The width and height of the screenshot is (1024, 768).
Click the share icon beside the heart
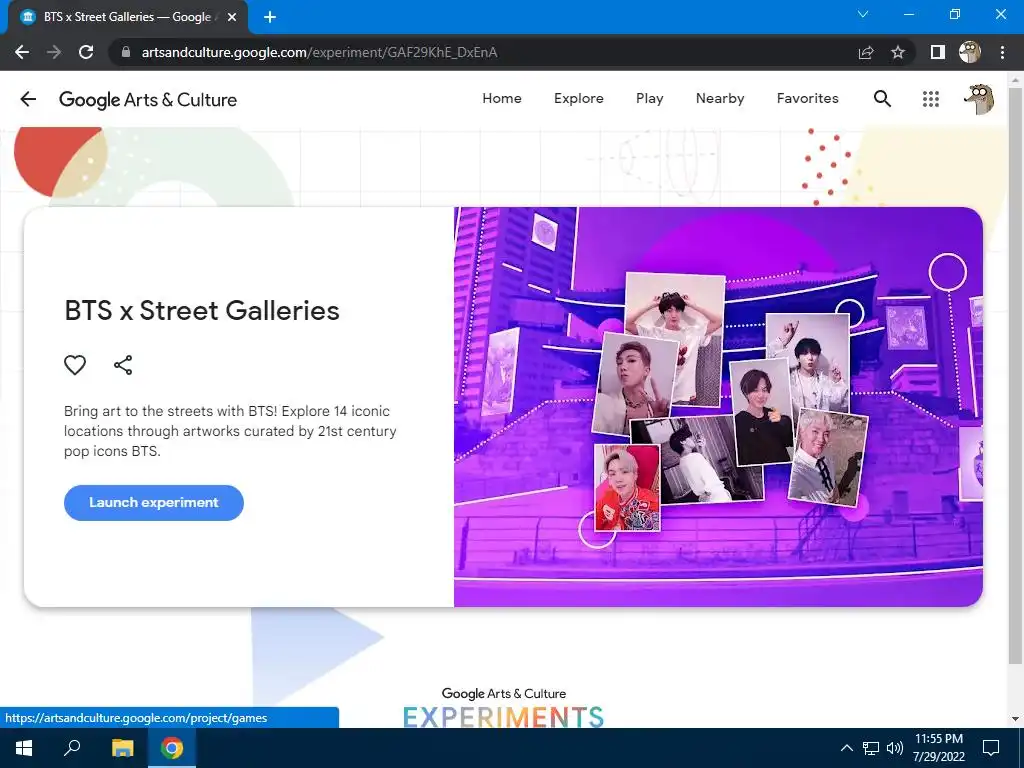pyautogui.click(x=123, y=364)
